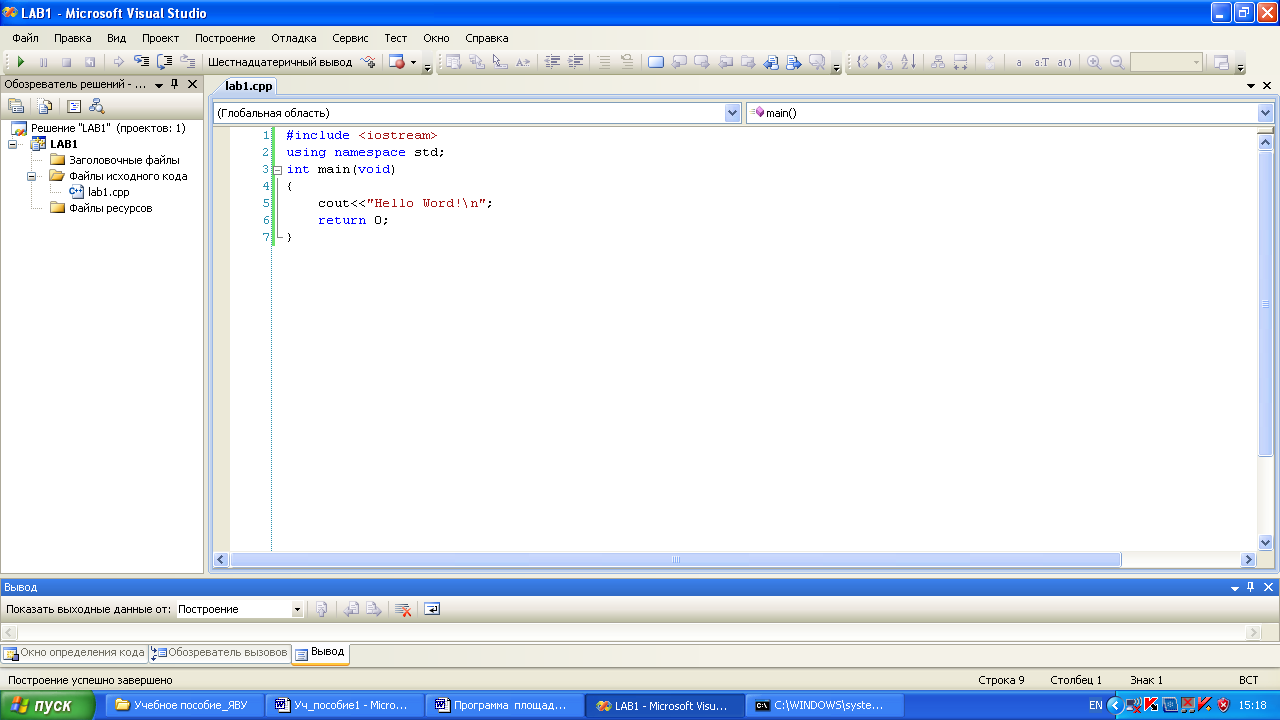Click the a() class designer icon

(x=1064, y=62)
